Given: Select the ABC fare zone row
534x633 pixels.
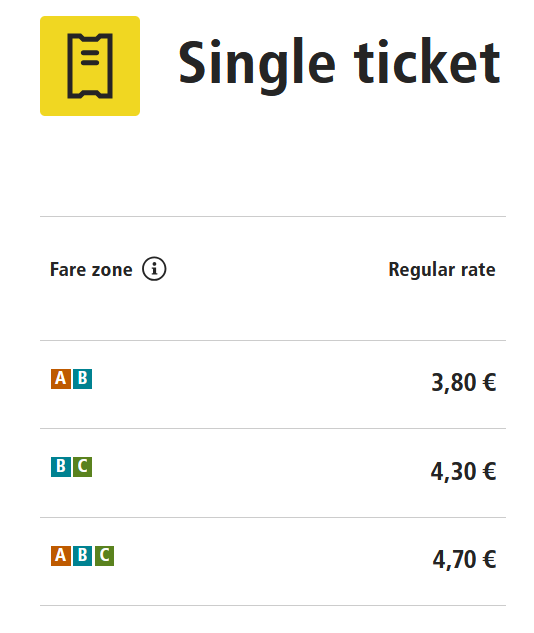Looking at the screenshot, I should coord(273,561).
